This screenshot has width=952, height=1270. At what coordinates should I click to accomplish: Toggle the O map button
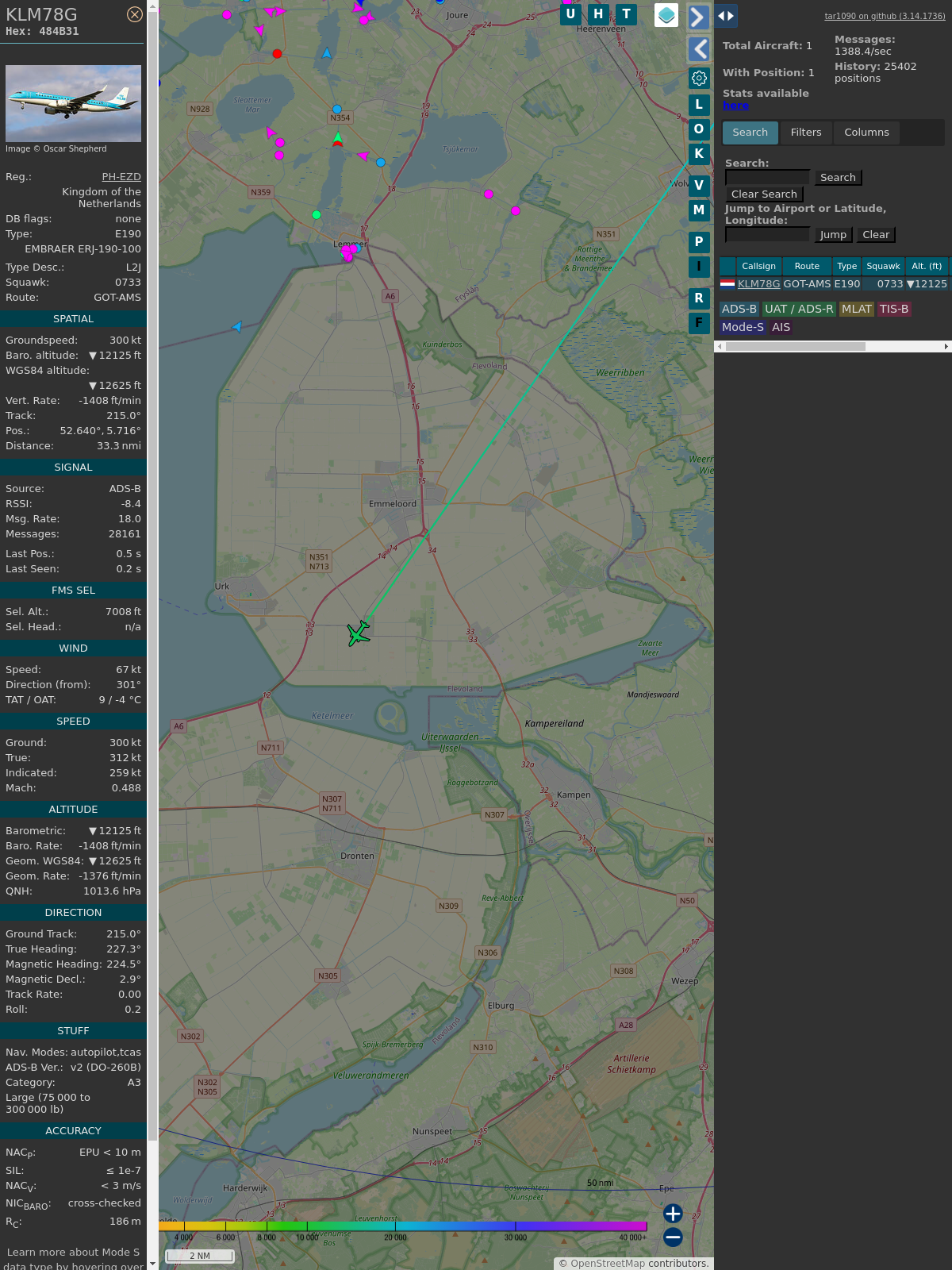tap(699, 129)
